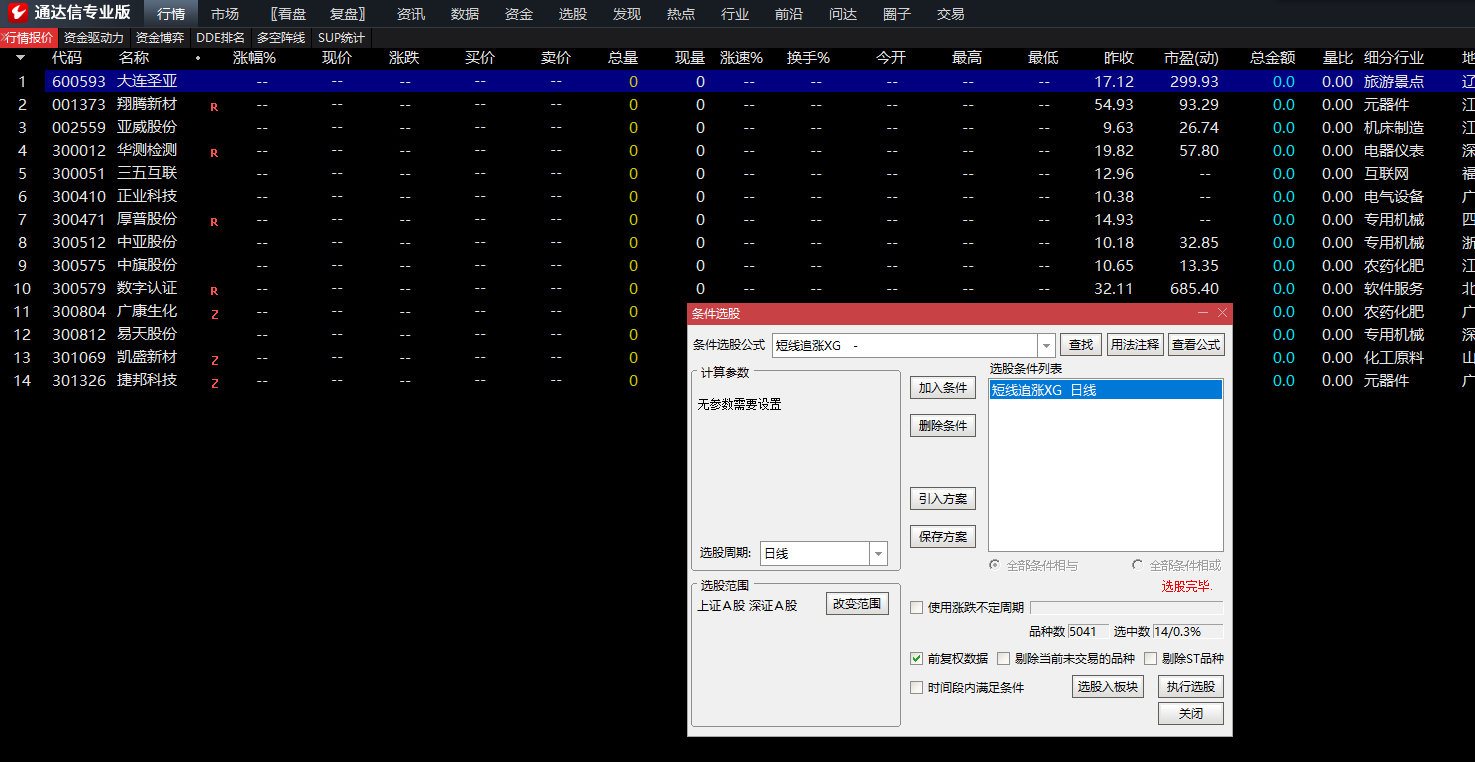Close the 条件选股 dialog with the X icon
Viewport: 1475px width, 762px height.
click(x=1222, y=313)
